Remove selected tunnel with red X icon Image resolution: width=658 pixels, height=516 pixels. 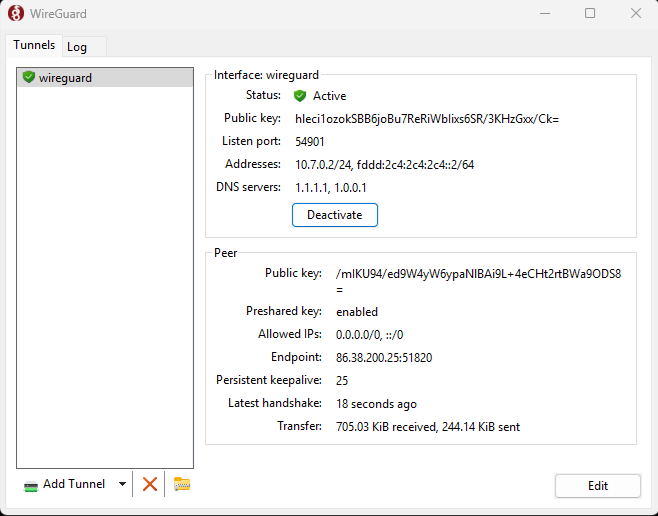pos(150,484)
